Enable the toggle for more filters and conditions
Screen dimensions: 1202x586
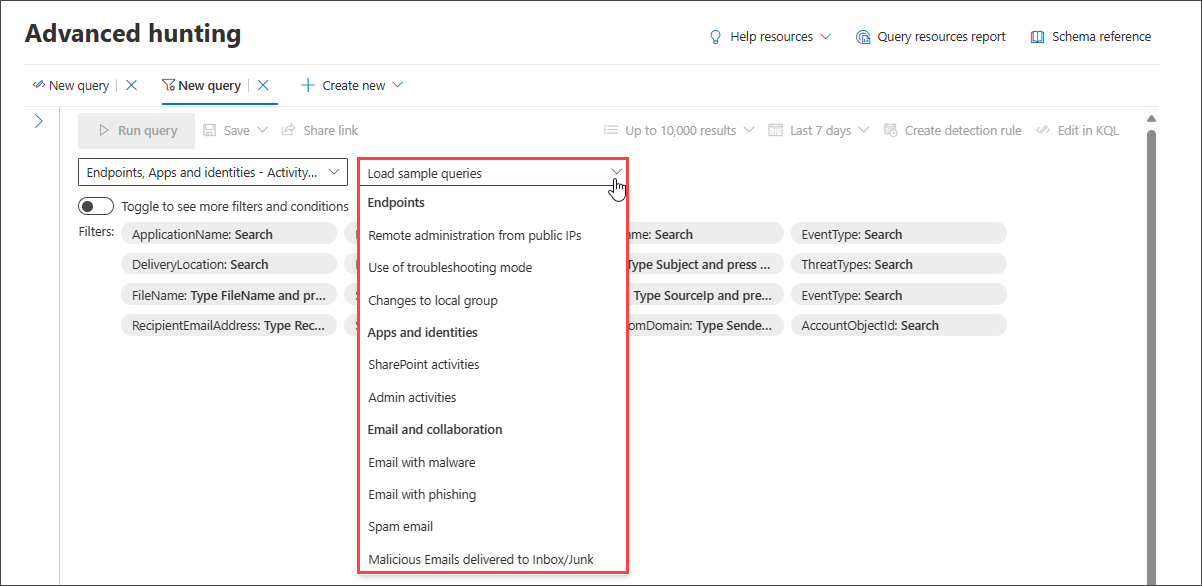point(96,205)
